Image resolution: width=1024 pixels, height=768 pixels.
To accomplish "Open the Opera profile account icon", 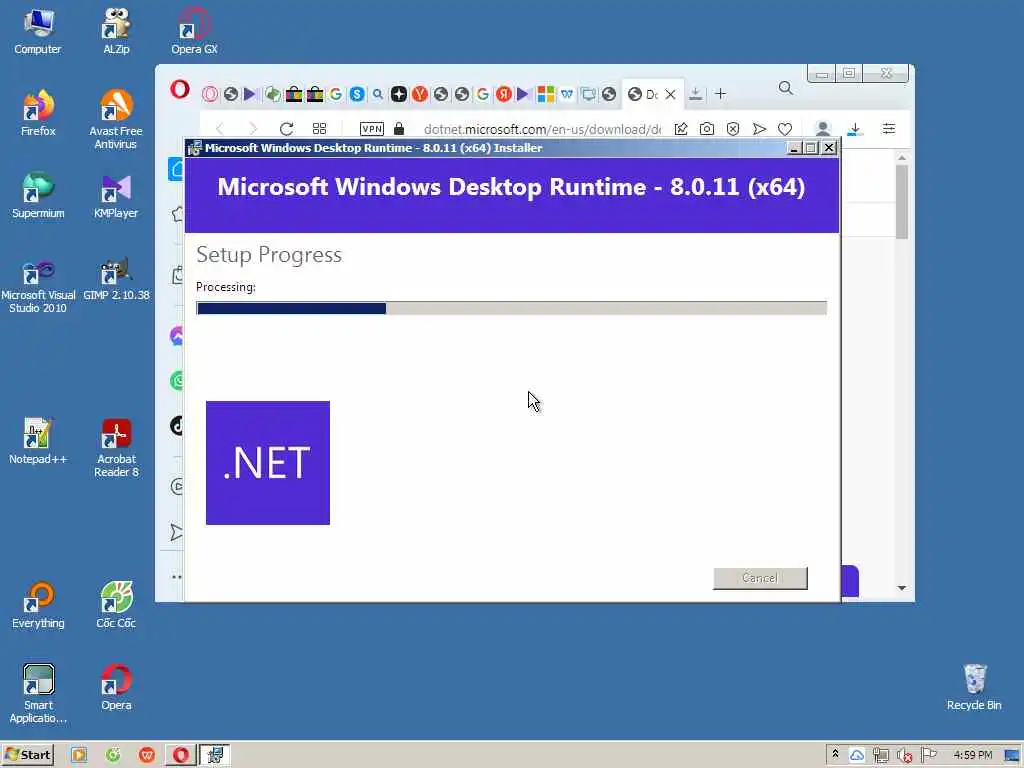I will (823, 129).
